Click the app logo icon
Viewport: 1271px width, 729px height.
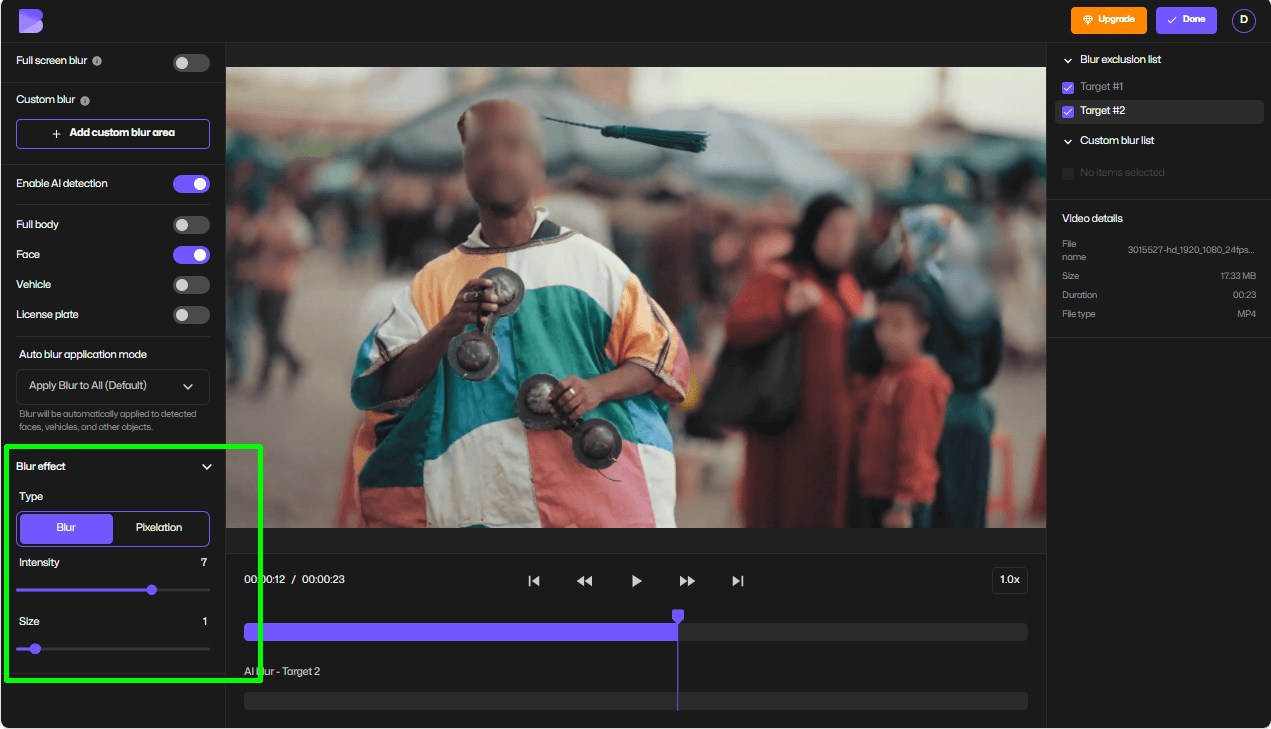click(30, 20)
